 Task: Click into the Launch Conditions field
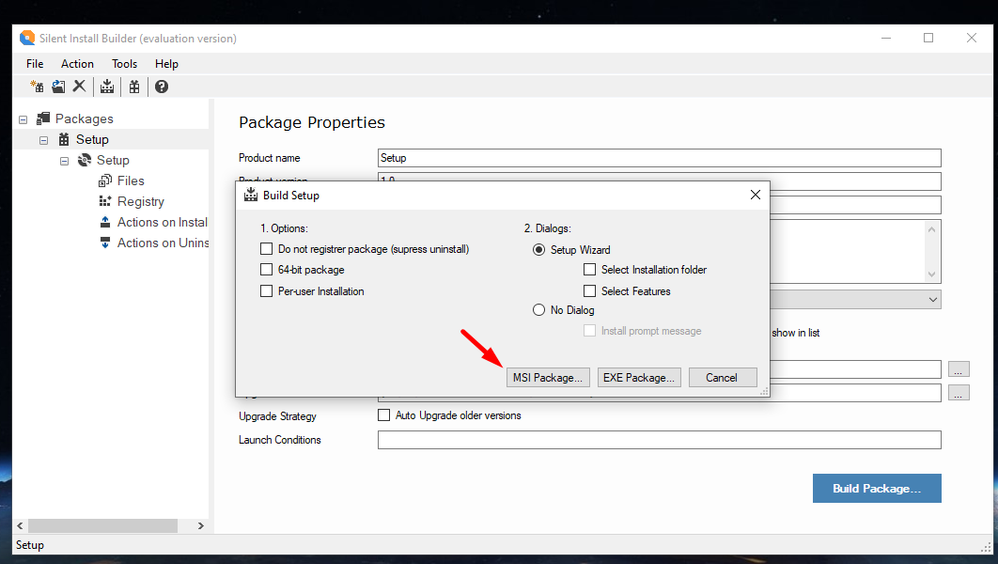point(659,440)
